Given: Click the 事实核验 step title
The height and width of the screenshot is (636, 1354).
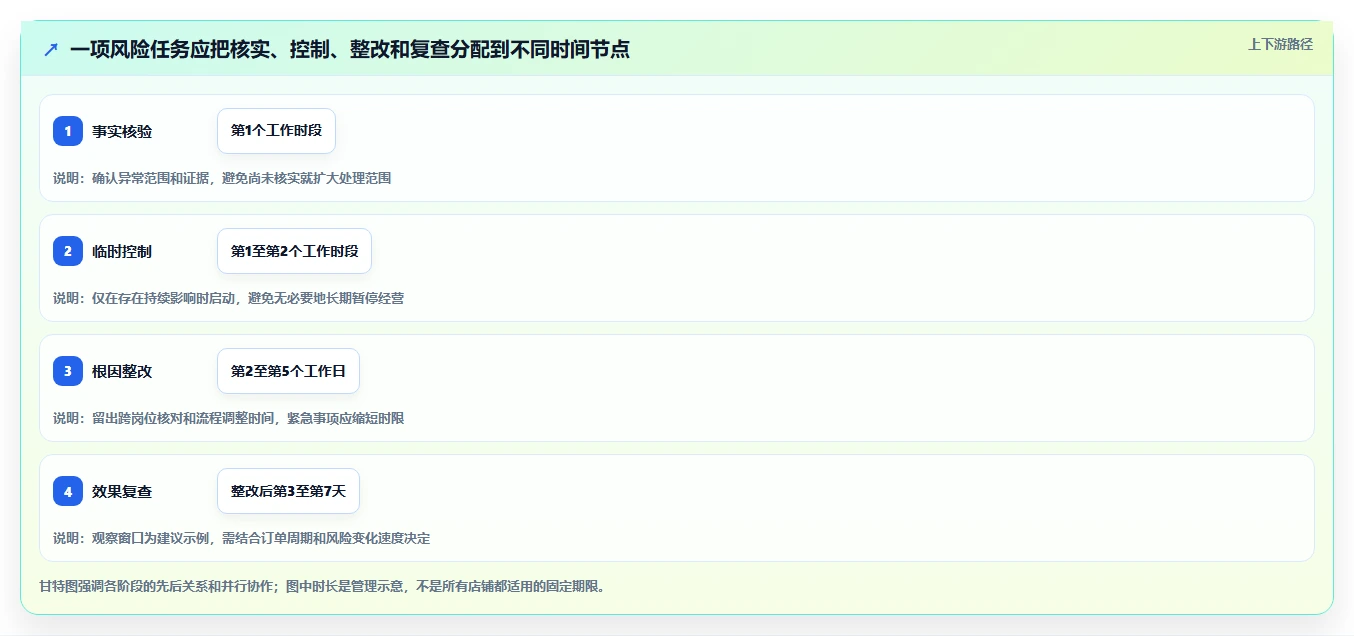Looking at the screenshot, I should (x=122, y=131).
